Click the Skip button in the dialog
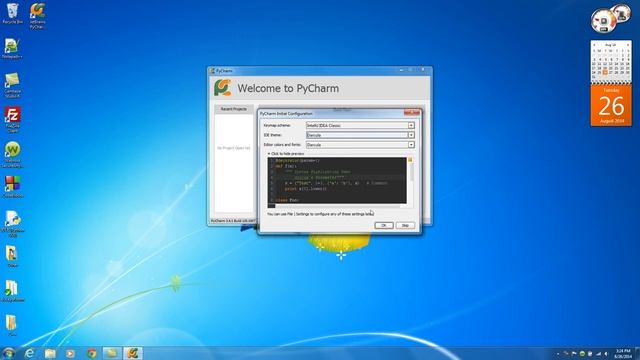Viewport: 640px width, 360px height. coord(405,225)
